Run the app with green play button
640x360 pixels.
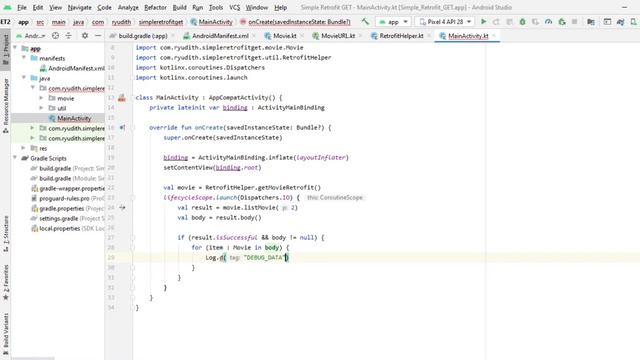pos(483,22)
